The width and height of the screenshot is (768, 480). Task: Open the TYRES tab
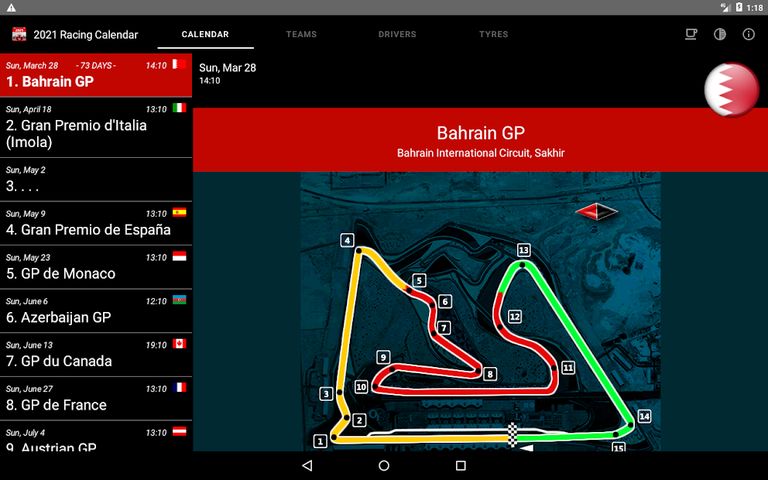[x=493, y=34]
